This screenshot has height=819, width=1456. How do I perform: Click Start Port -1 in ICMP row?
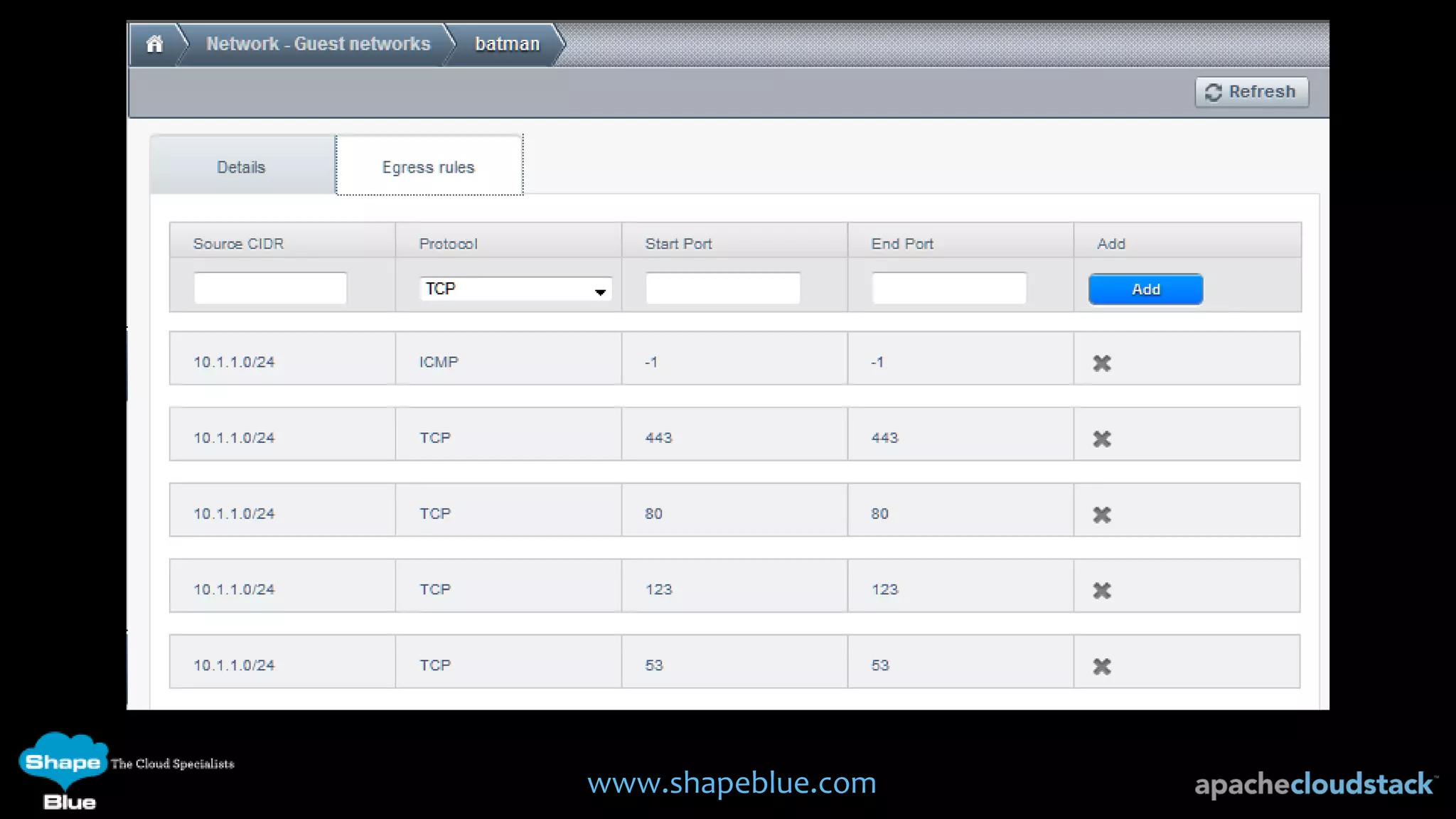point(651,362)
